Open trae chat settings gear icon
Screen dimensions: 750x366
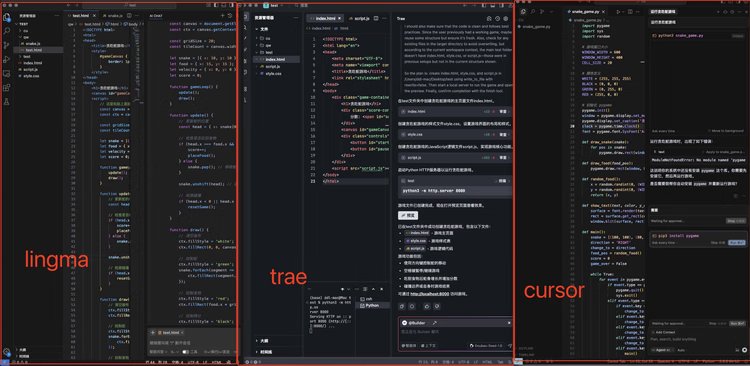pos(506,18)
